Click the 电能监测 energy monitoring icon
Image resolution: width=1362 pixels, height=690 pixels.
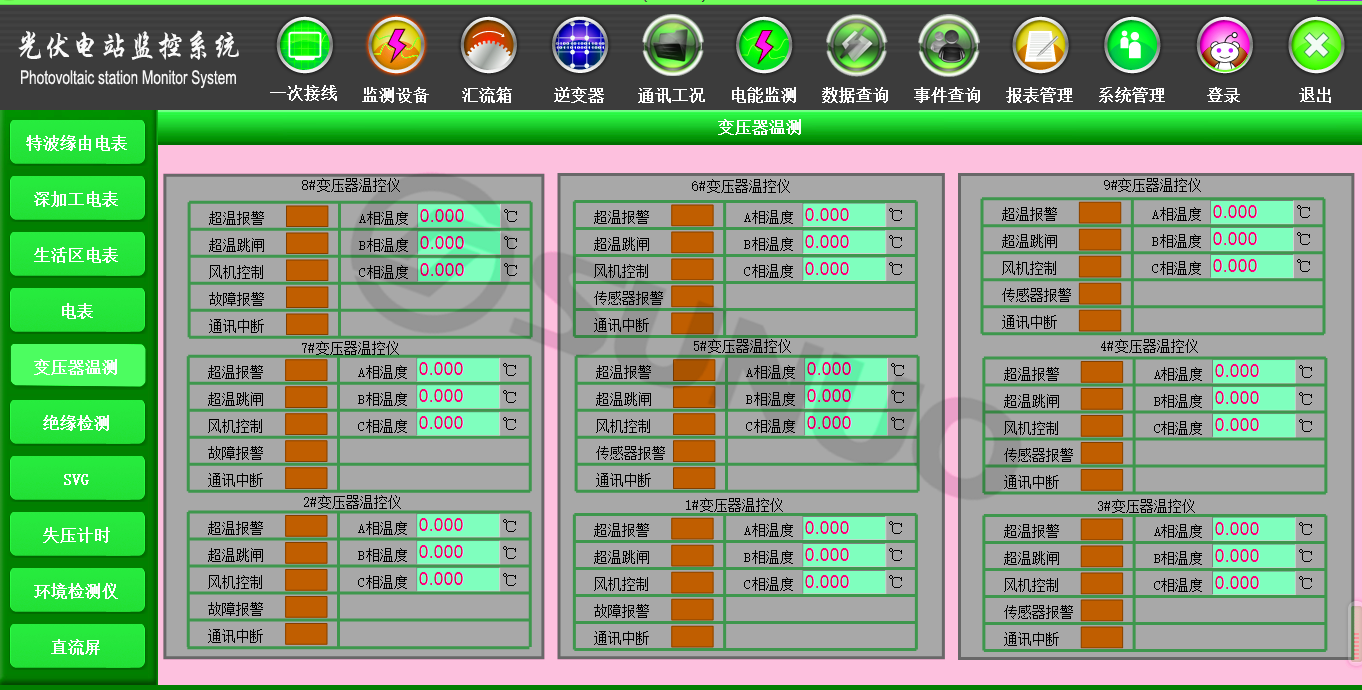tap(764, 46)
